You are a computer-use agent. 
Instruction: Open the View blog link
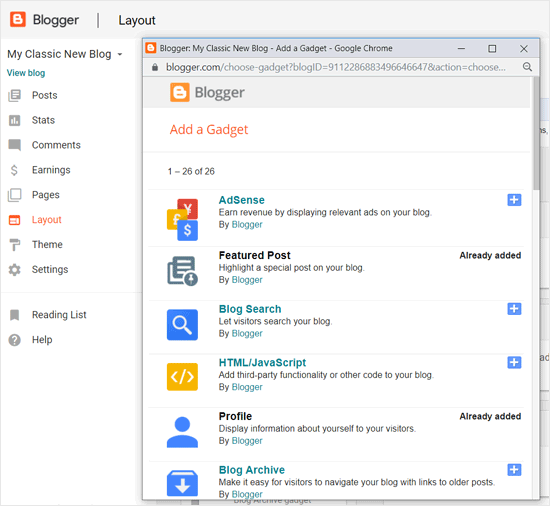pyautogui.click(x=26, y=73)
